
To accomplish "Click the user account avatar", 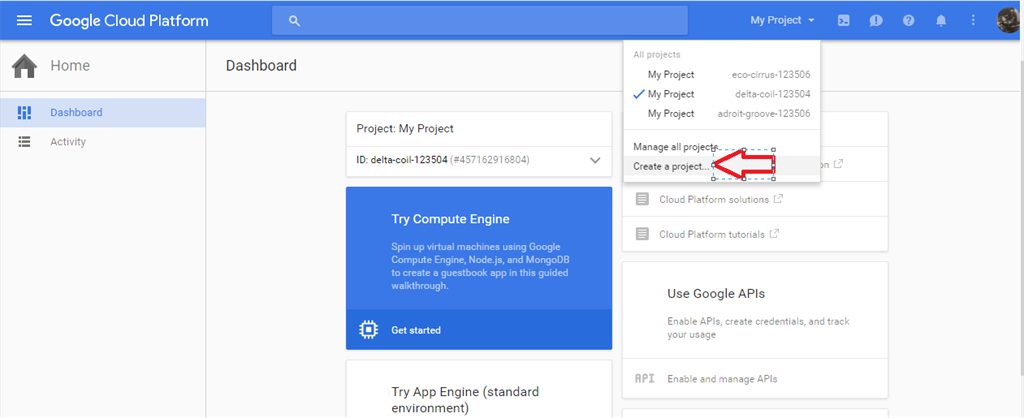I will (1007, 20).
